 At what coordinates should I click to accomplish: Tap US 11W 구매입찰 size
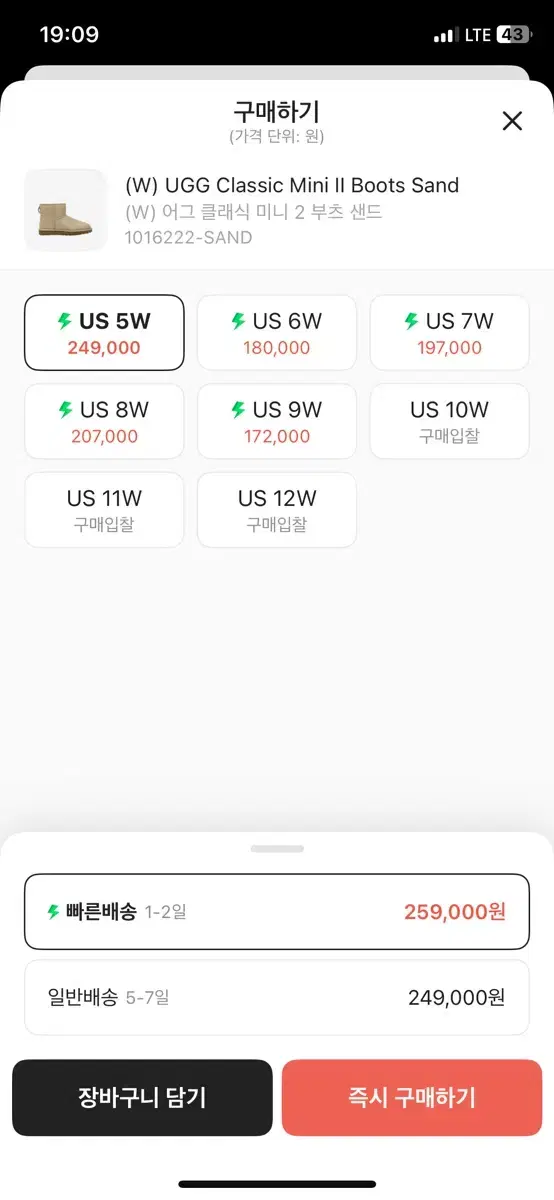click(104, 510)
